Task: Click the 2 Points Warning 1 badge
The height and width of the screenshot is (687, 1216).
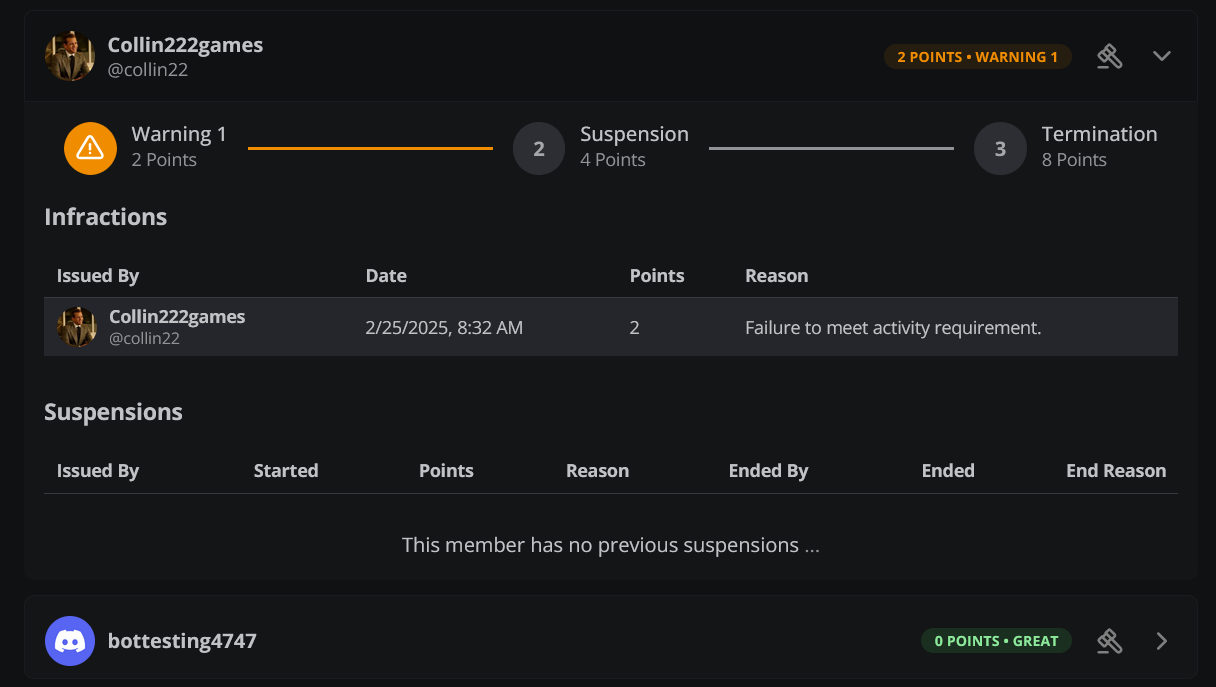Action: tap(977, 57)
